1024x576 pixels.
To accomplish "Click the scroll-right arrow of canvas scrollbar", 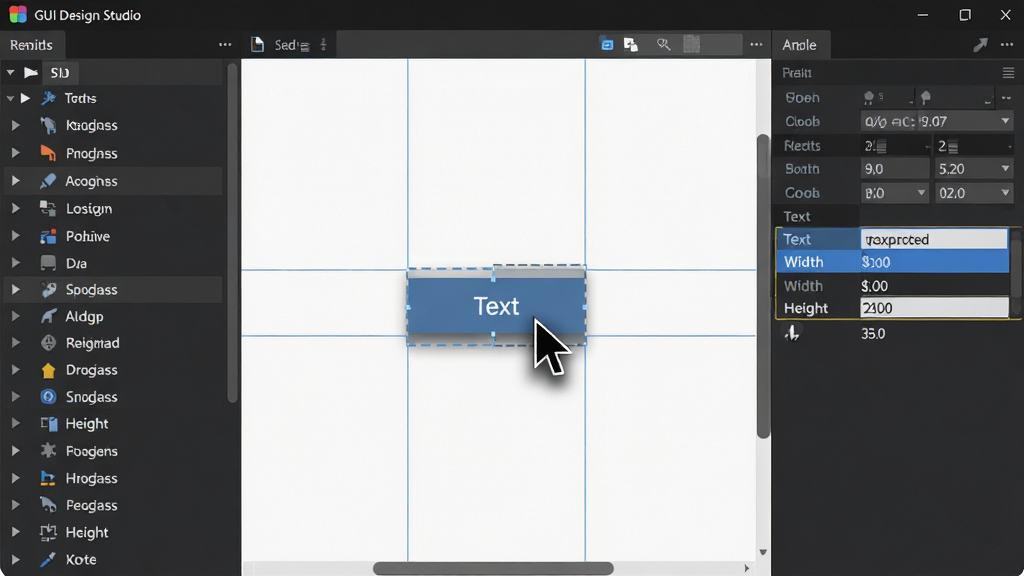I will (x=747, y=568).
